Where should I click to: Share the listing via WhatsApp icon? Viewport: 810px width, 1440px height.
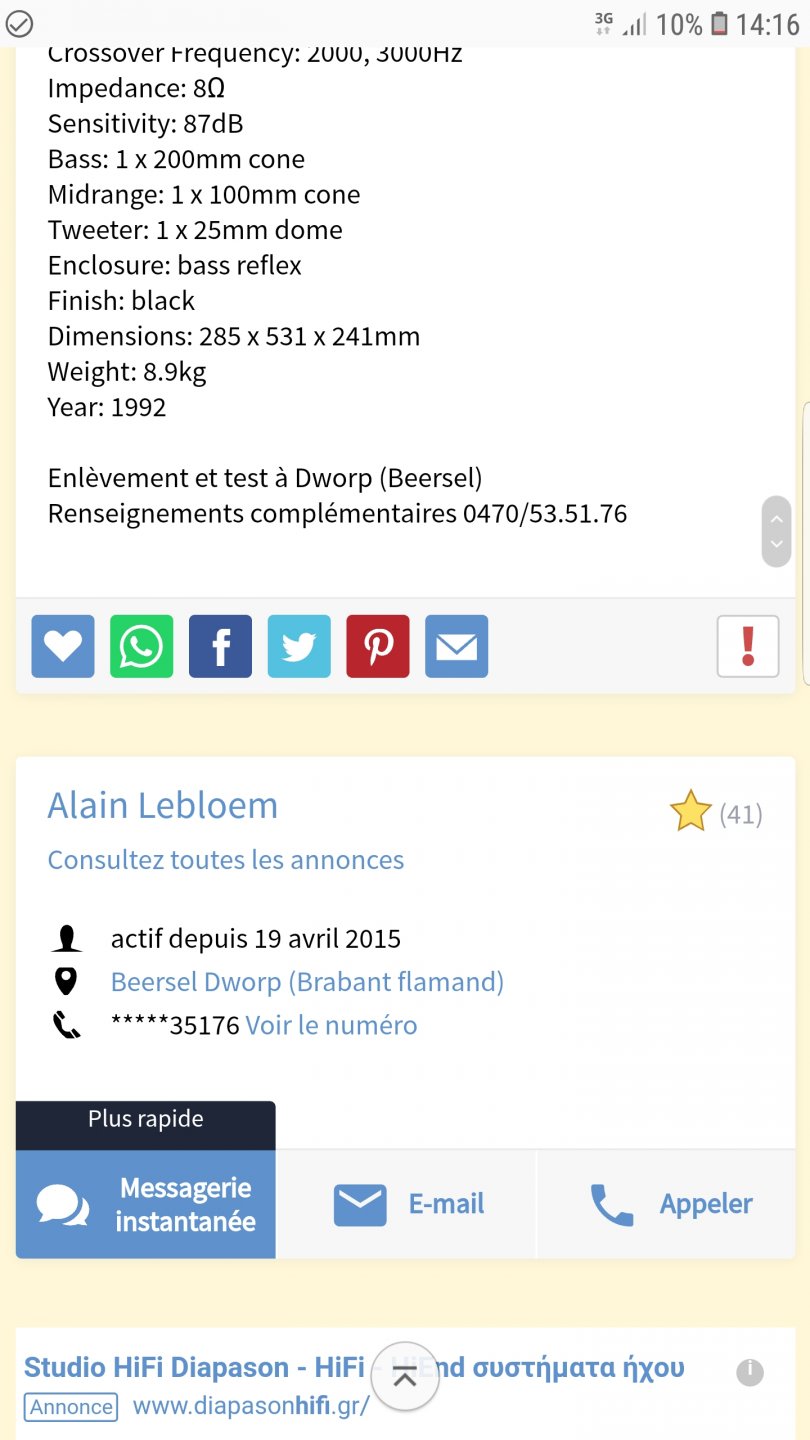click(141, 646)
